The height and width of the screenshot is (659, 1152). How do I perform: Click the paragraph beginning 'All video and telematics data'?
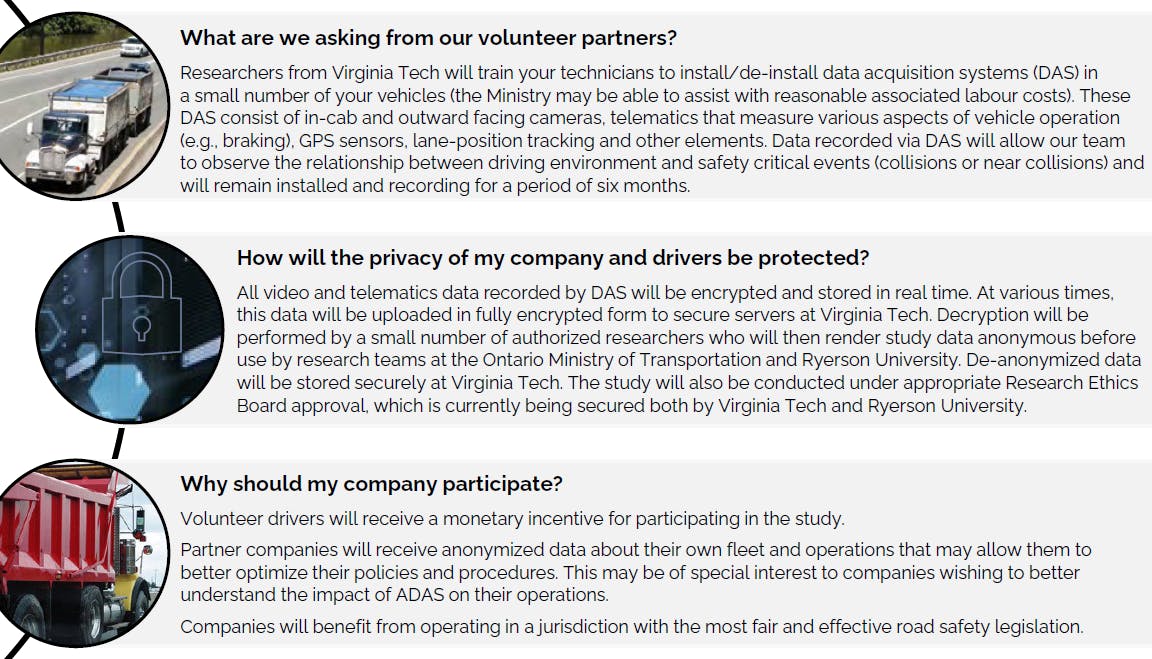[688, 349]
